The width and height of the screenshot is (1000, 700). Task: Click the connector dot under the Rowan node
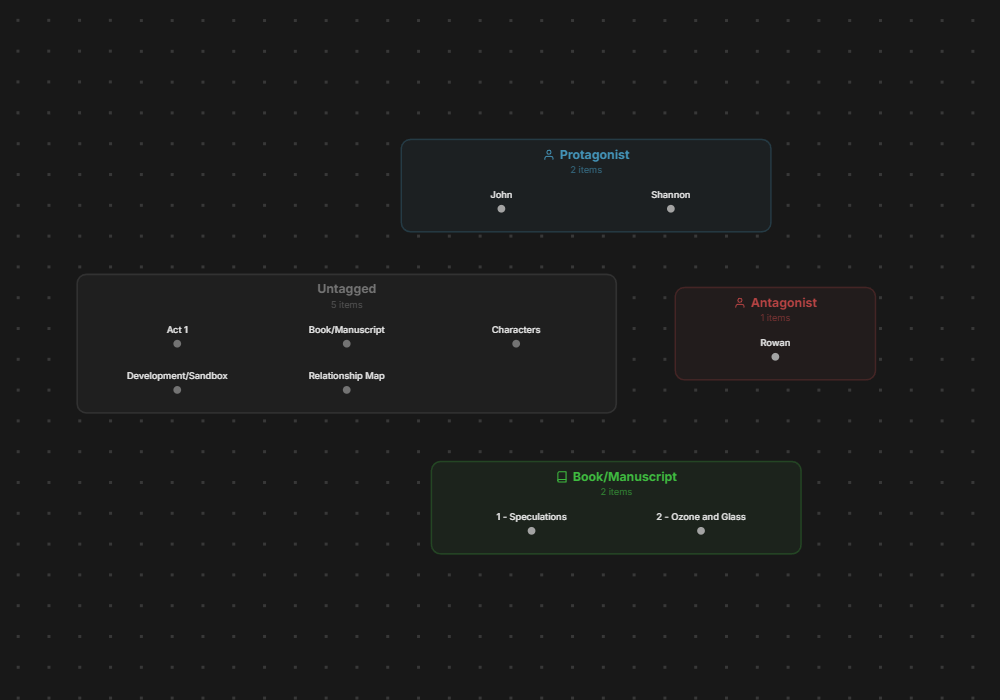click(x=775, y=356)
